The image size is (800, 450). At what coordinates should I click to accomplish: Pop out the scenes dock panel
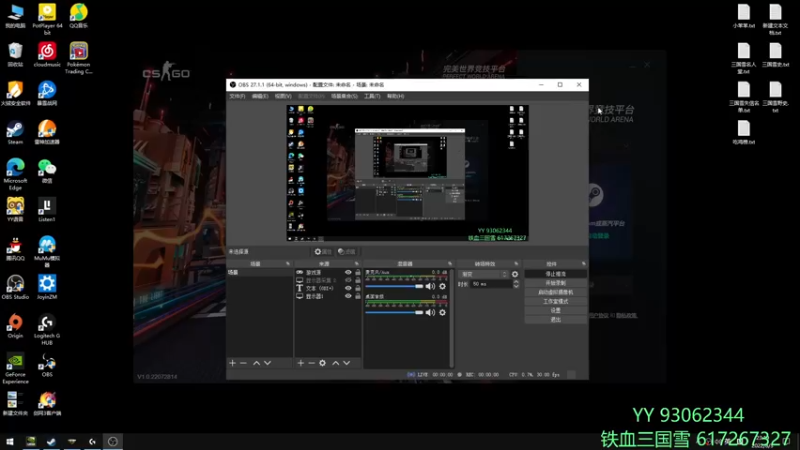point(288,264)
